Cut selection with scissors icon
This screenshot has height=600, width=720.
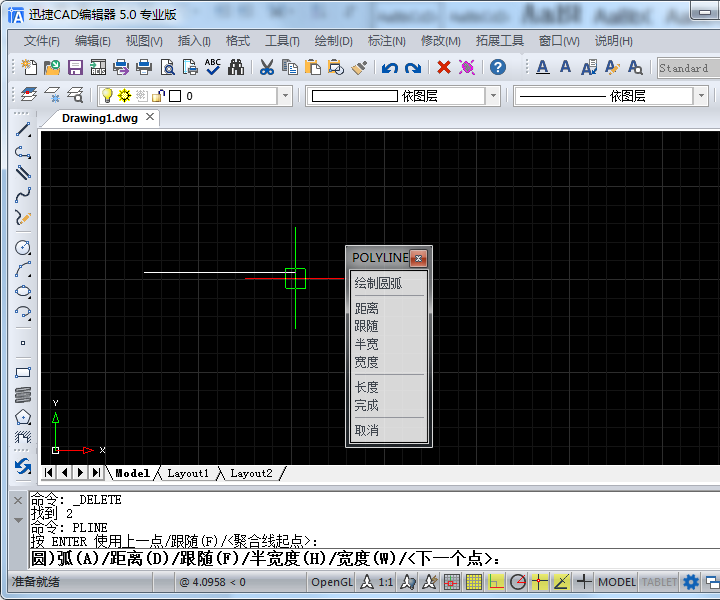[267, 67]
